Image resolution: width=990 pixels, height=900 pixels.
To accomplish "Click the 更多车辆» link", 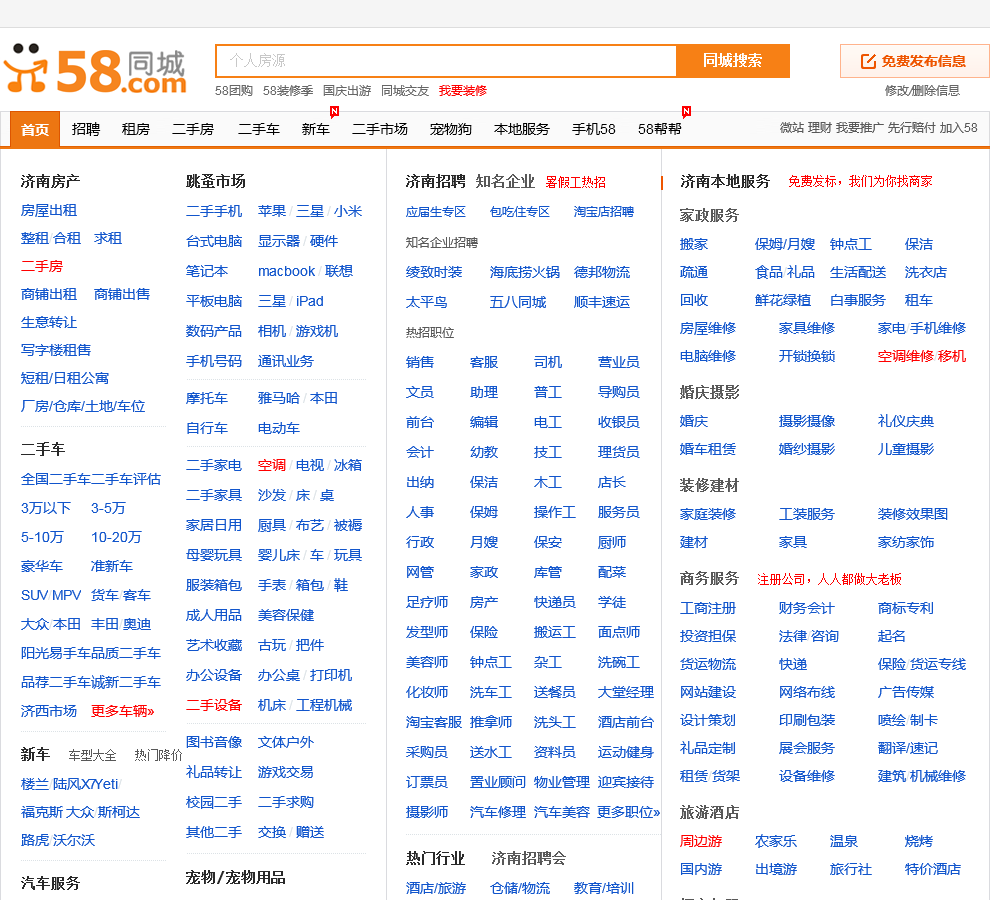I will point(122,711).
